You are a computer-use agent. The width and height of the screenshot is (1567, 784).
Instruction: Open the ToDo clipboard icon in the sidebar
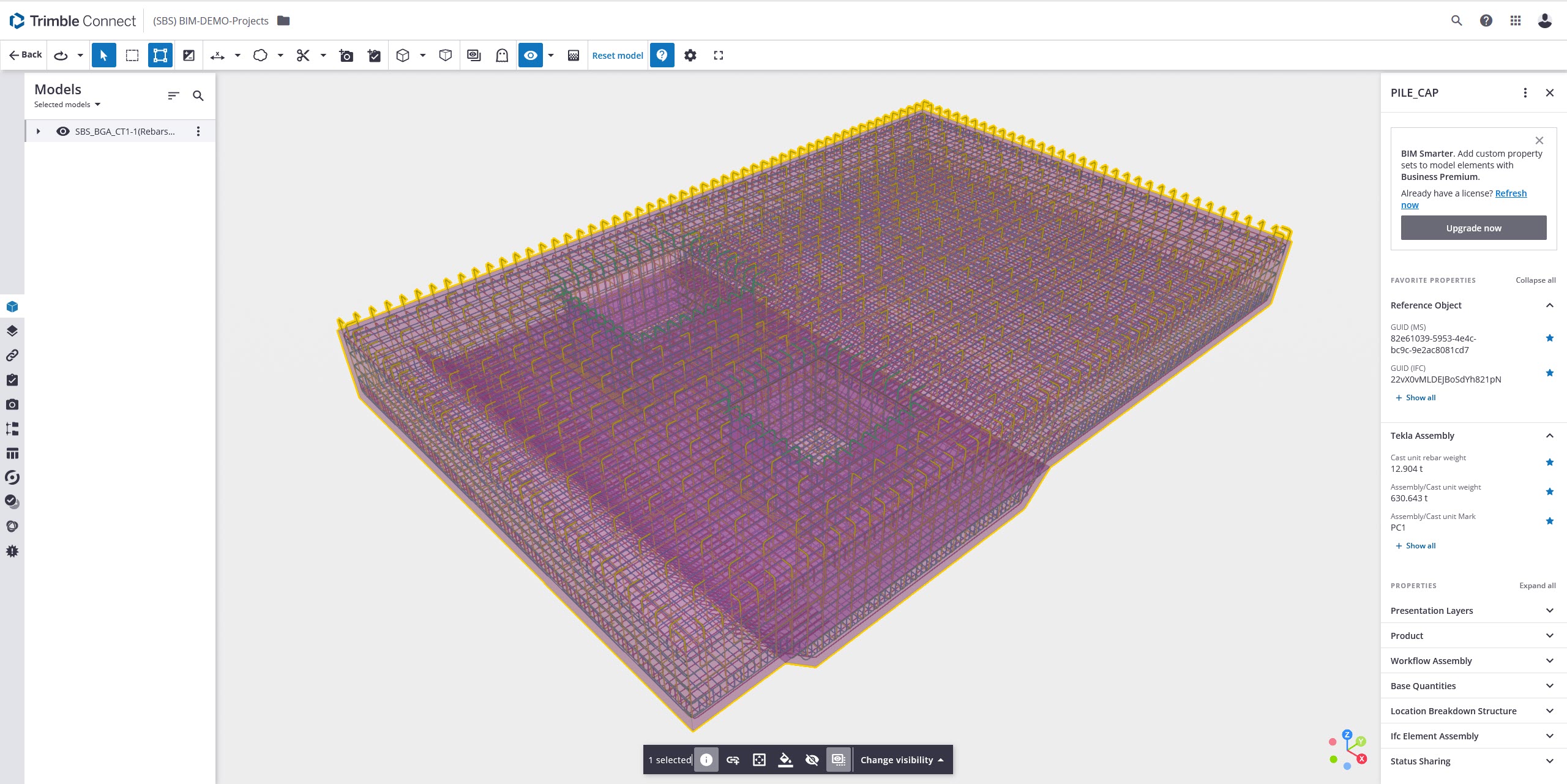12,379
